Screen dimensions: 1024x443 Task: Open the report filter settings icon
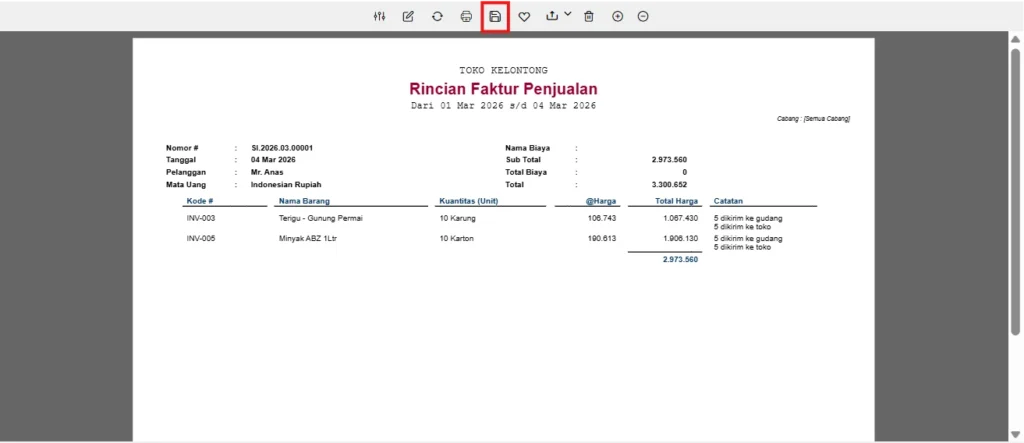(x=379, y=16)
